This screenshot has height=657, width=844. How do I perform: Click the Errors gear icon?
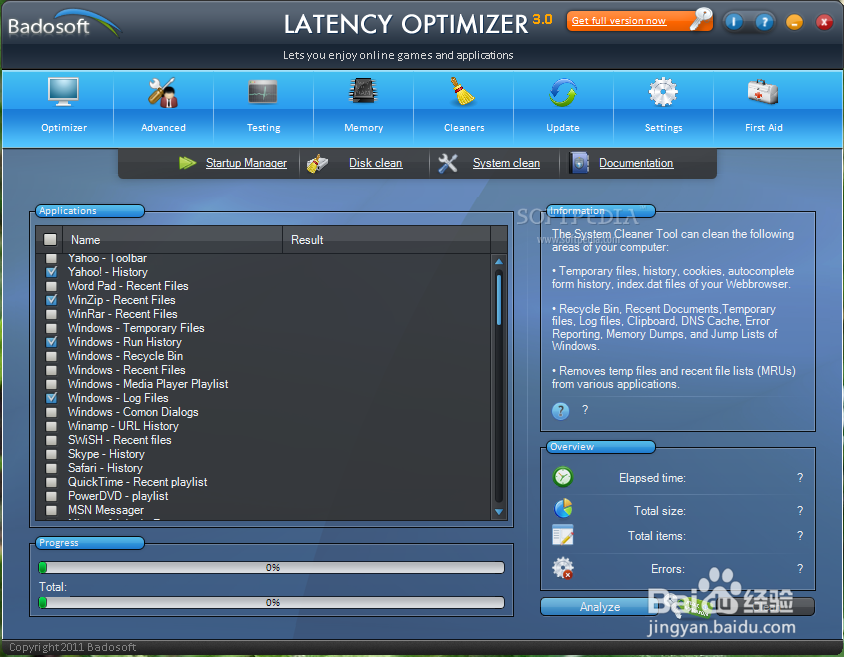[x=563, y=568]
